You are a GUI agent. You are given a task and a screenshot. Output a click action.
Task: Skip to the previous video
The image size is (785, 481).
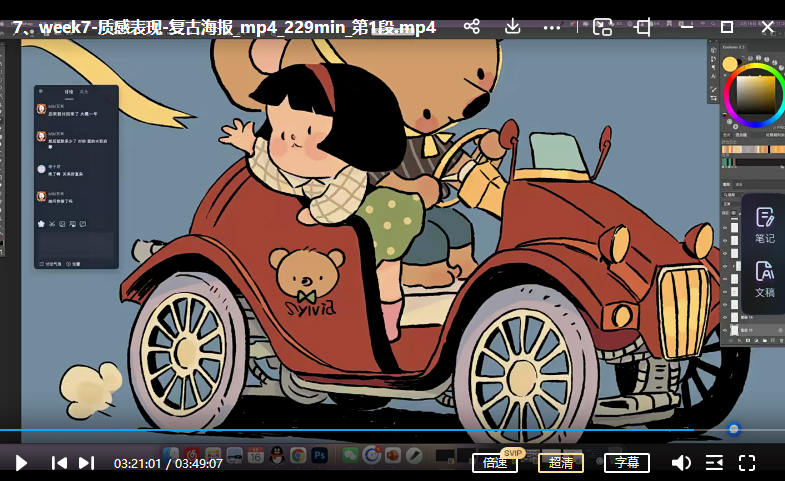pyautogui.click(x=59, y=463)
